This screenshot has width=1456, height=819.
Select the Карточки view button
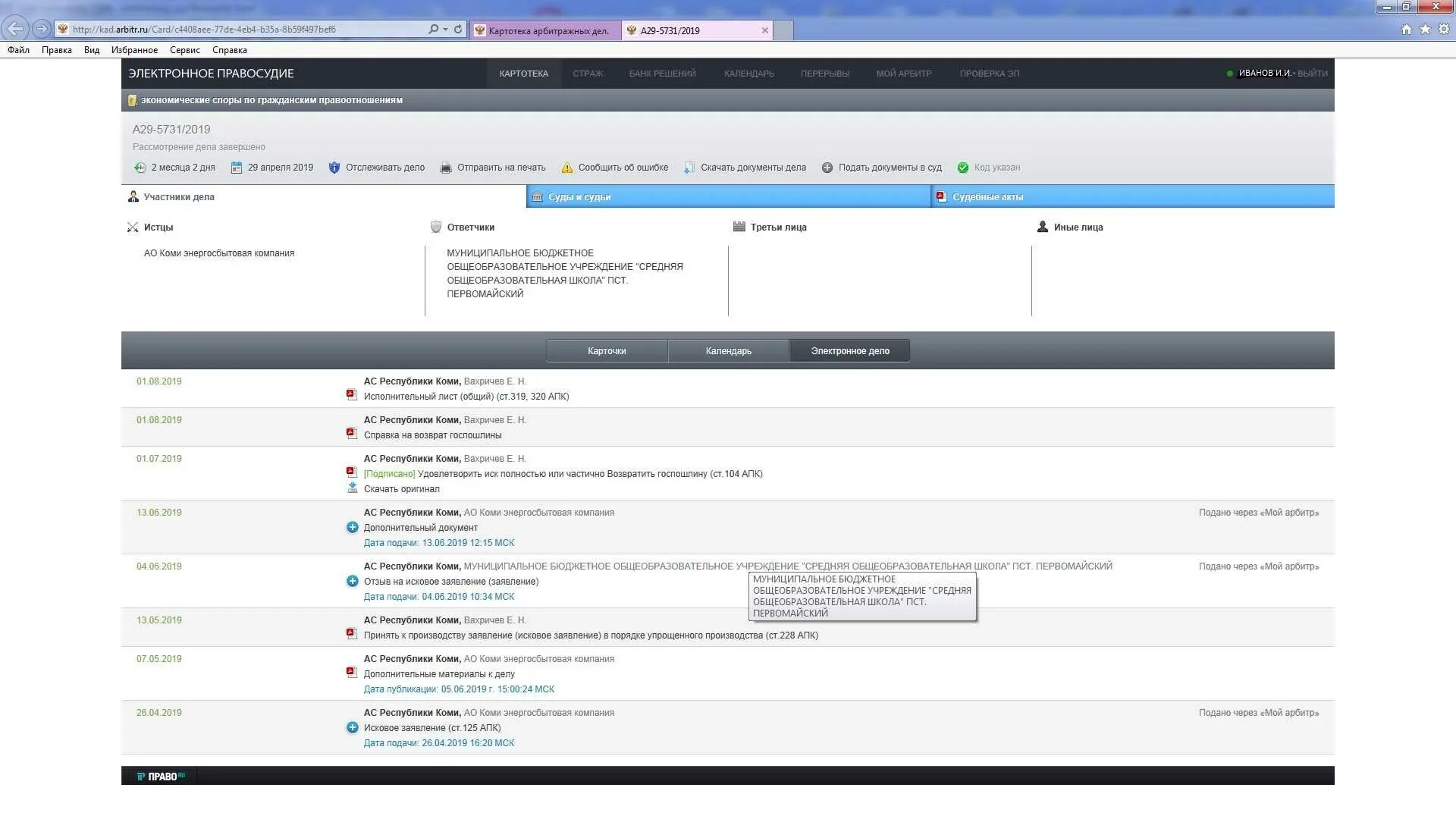[607, 351]
